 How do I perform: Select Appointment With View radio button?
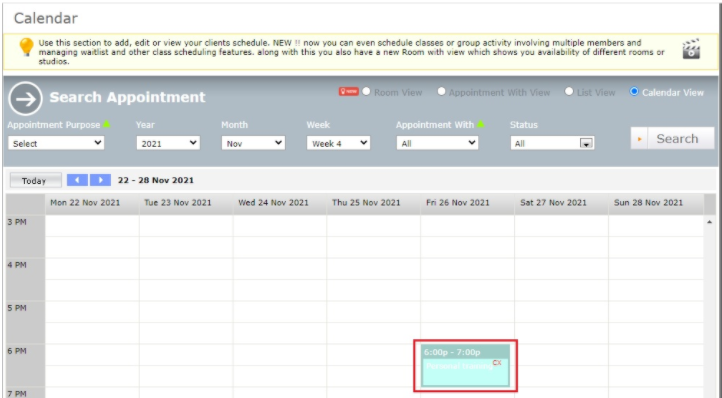441,91
